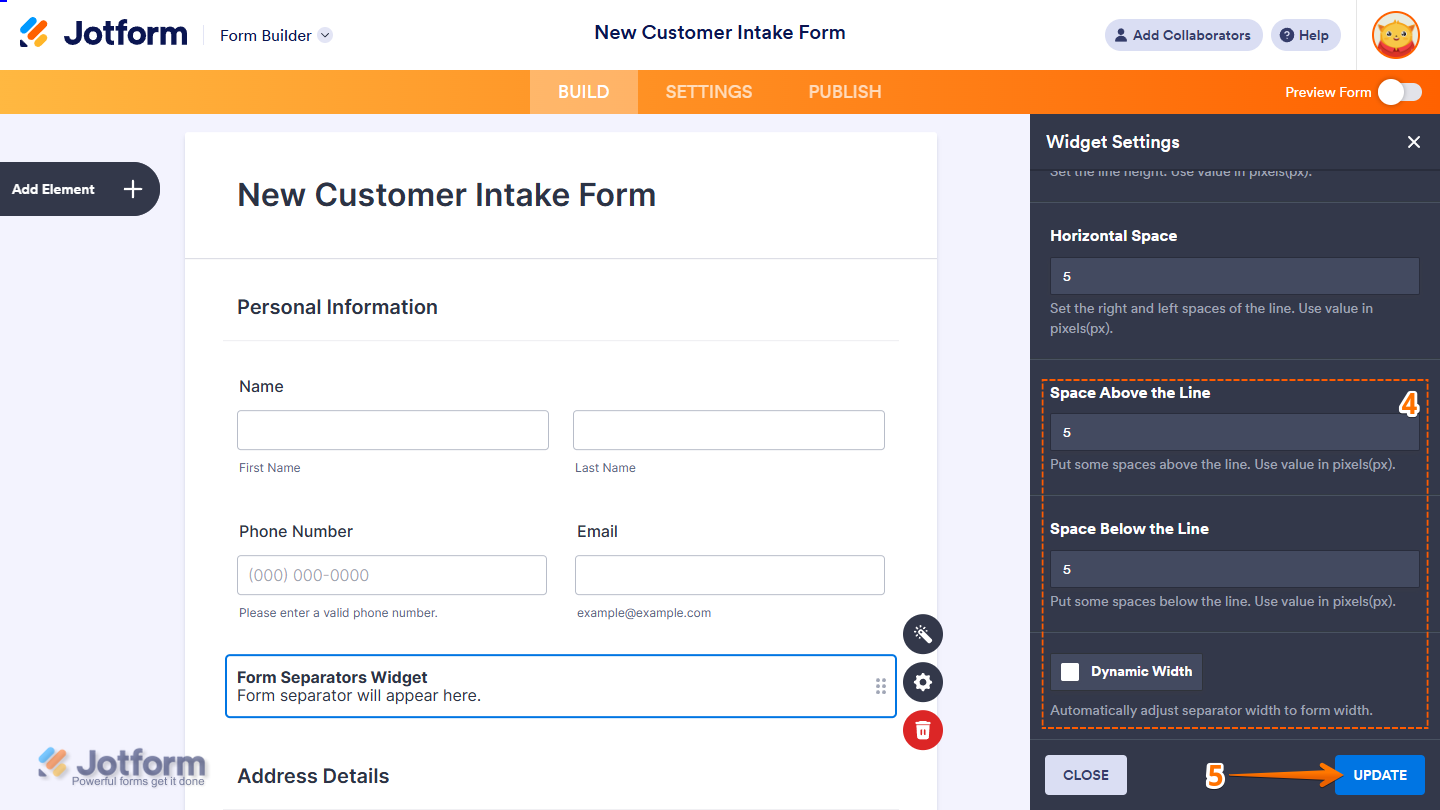Click the UPDATE button

[1379, 774]
